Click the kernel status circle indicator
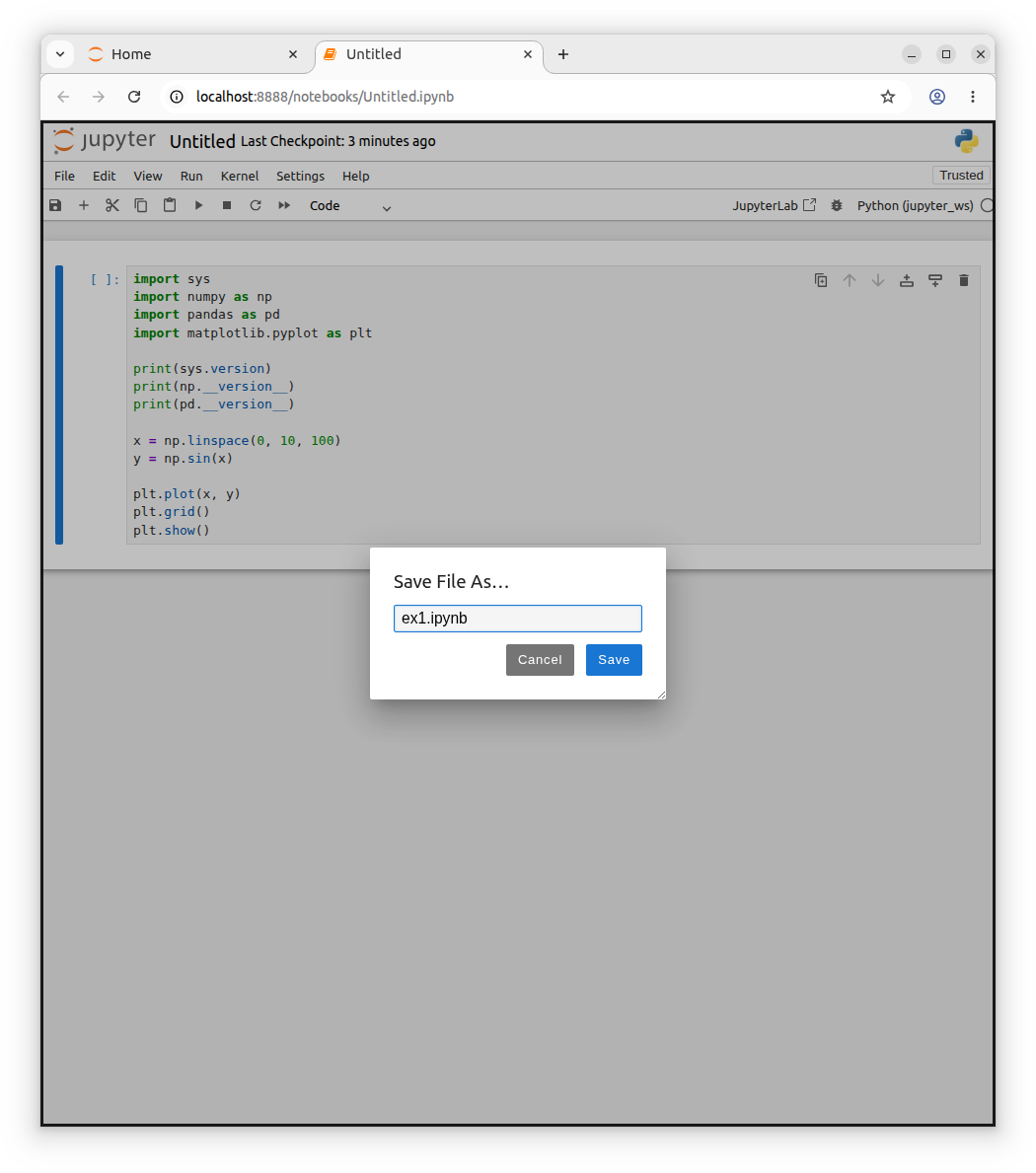The height and width of the screenshot is (1173, 1036). click(x=987, y=205)
